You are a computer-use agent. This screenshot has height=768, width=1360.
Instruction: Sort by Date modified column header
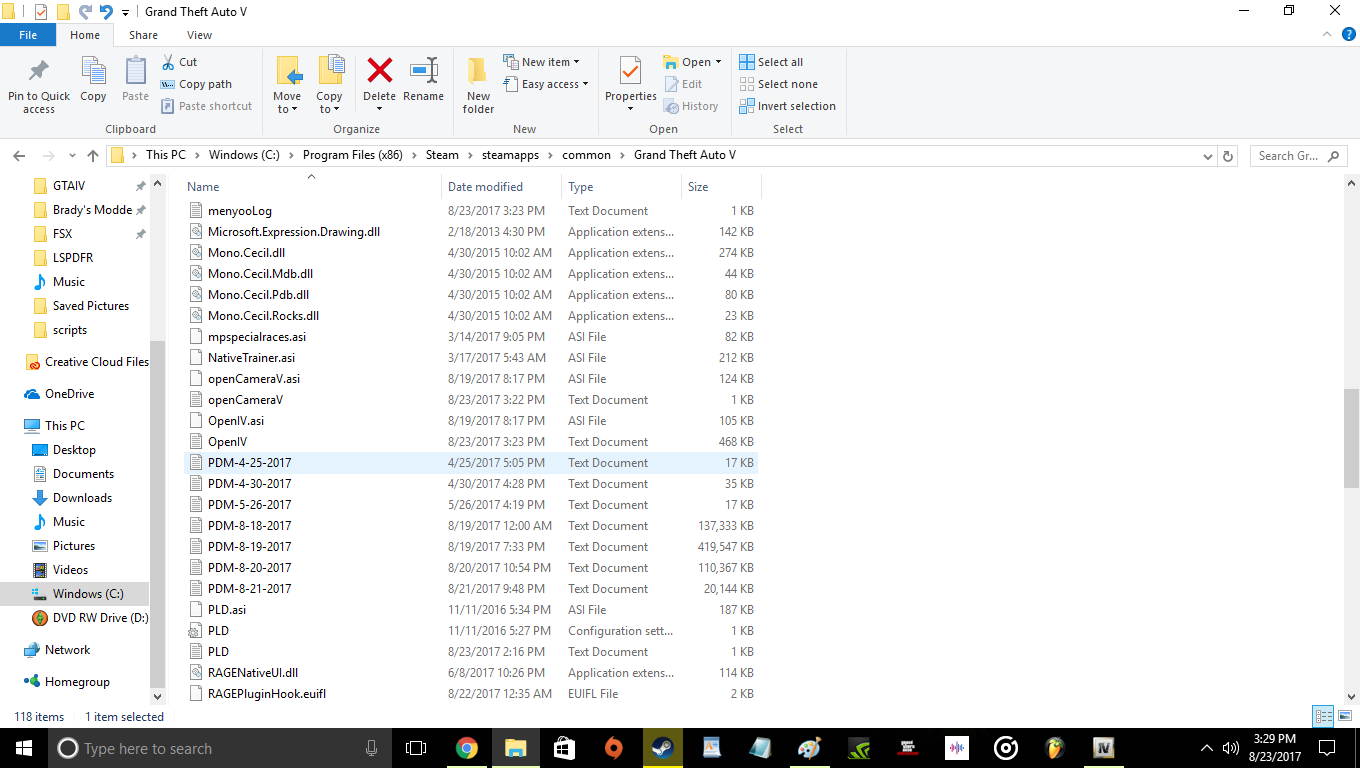(502, 187)
